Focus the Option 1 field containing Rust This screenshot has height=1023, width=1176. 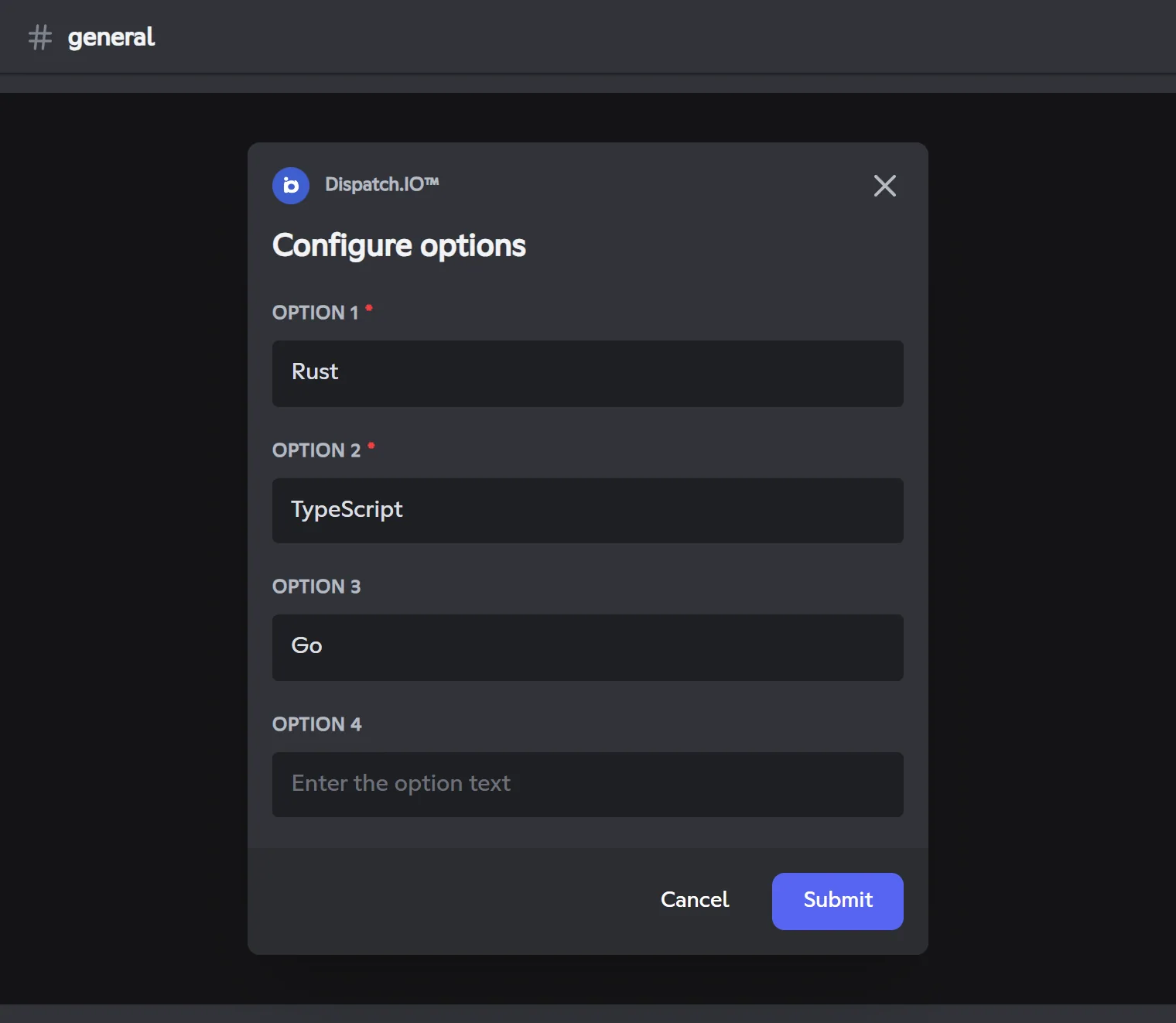click(588, 374)
